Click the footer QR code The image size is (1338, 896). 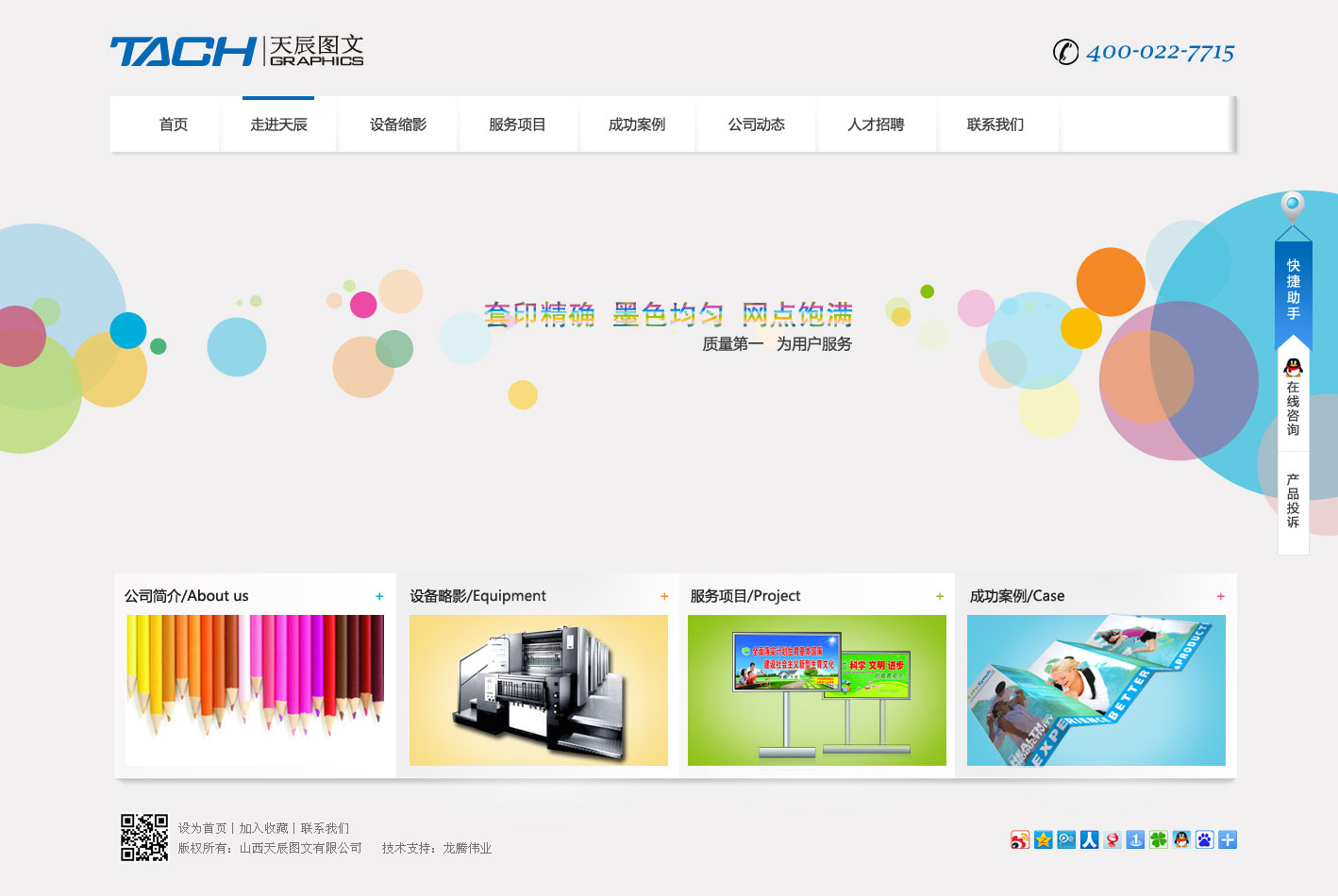coord(144,838)
